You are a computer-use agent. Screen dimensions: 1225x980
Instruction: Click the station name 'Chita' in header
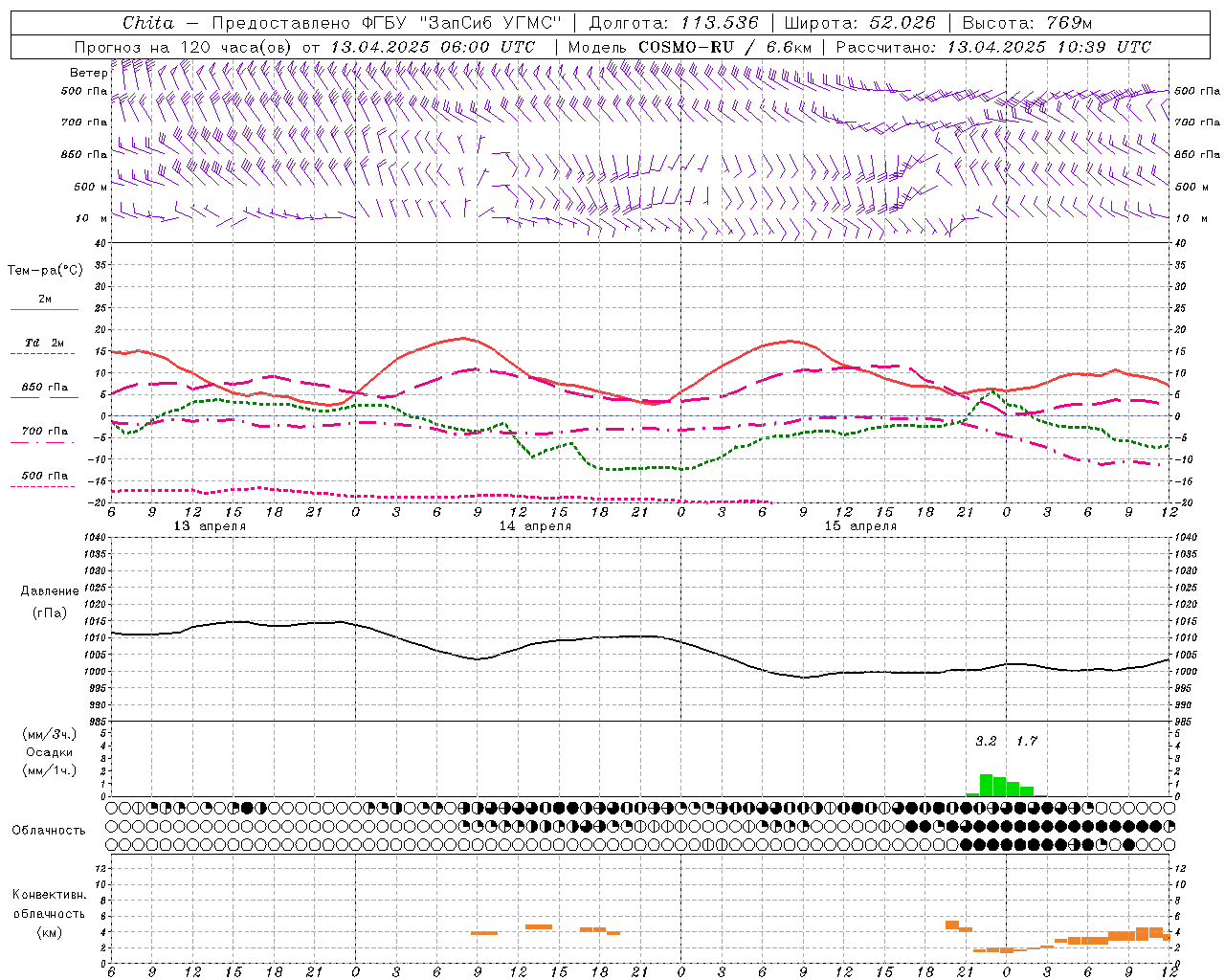click(x=148, y=23)
